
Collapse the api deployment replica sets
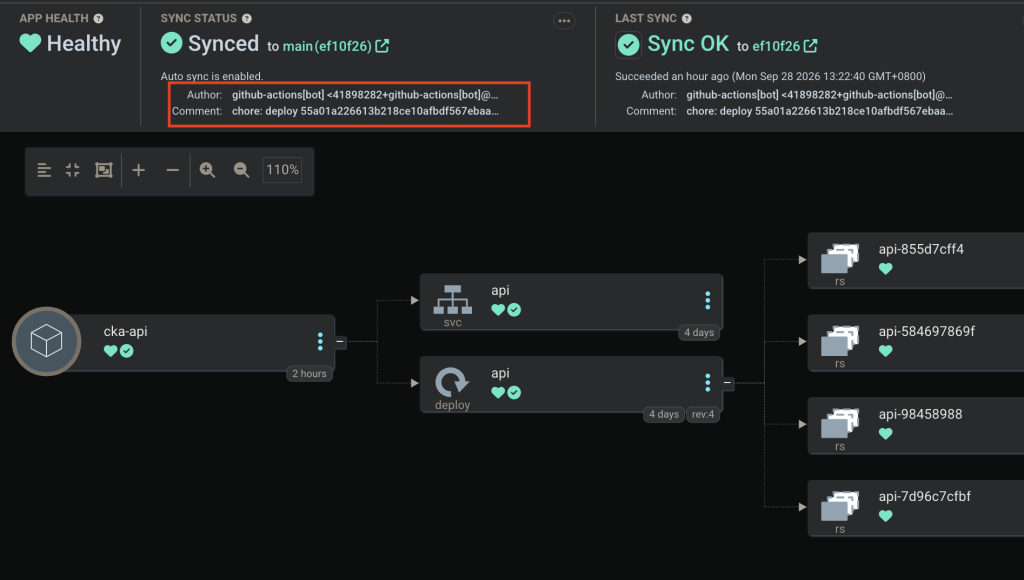pos(728,383)
